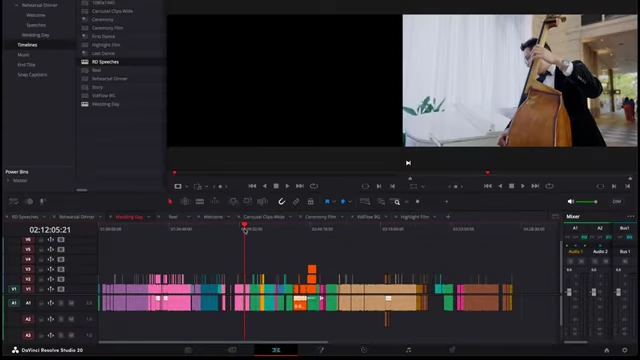
Task: Open the Deliver page rocket icon
Action: [x=452, y=350]
